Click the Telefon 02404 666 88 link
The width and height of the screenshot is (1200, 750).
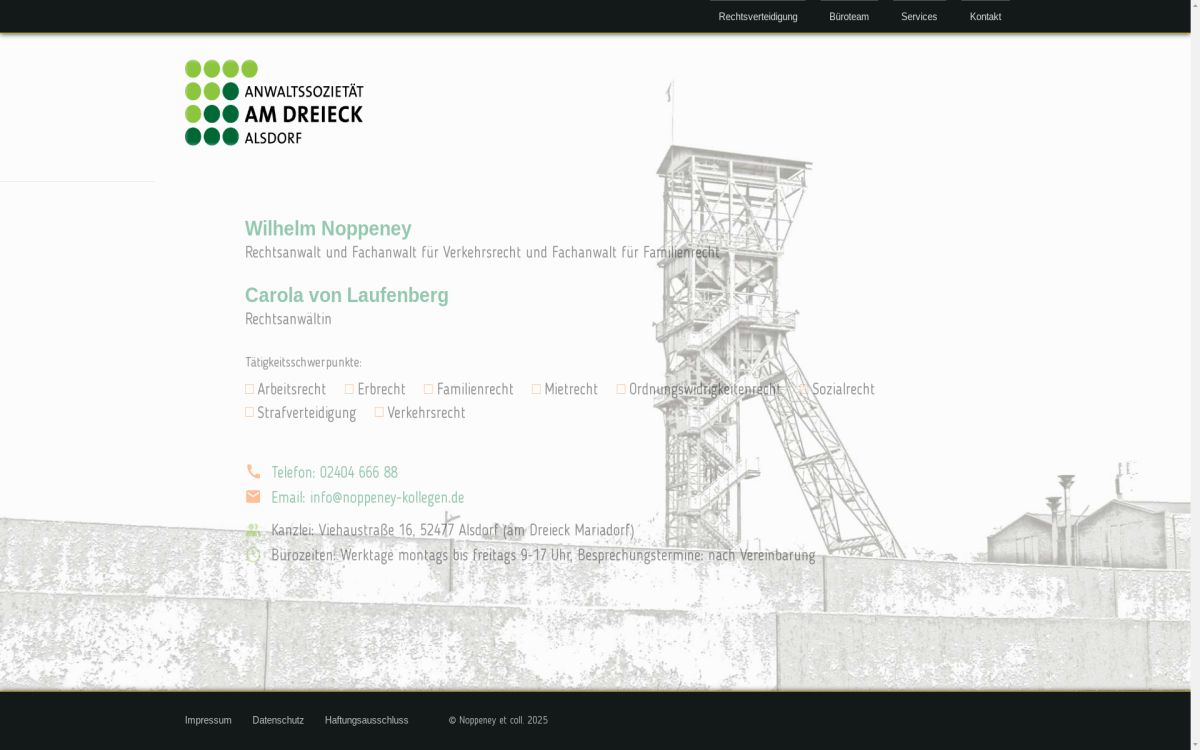[334, 472]
